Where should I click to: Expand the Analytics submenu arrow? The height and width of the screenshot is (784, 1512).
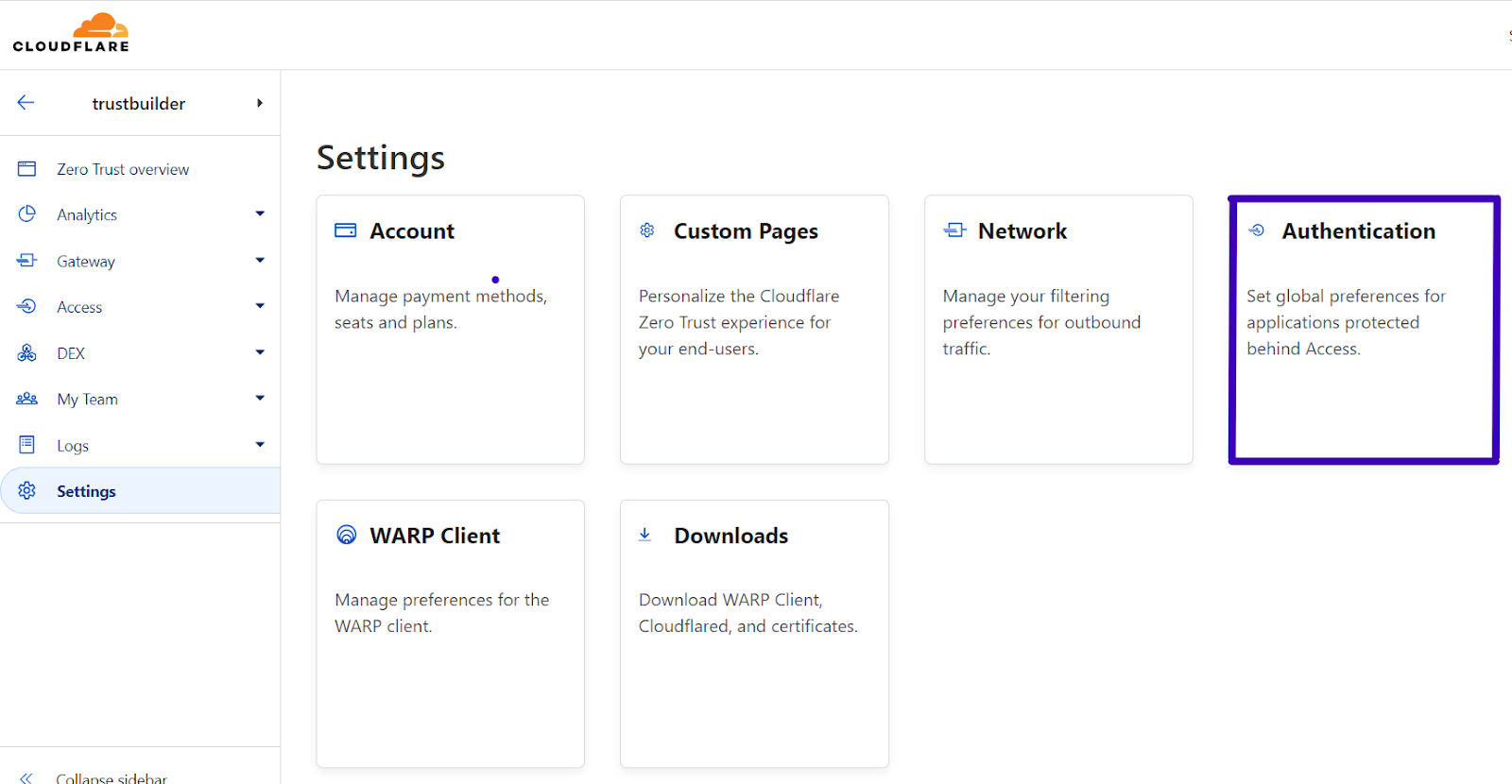click(x=260, y=214)
